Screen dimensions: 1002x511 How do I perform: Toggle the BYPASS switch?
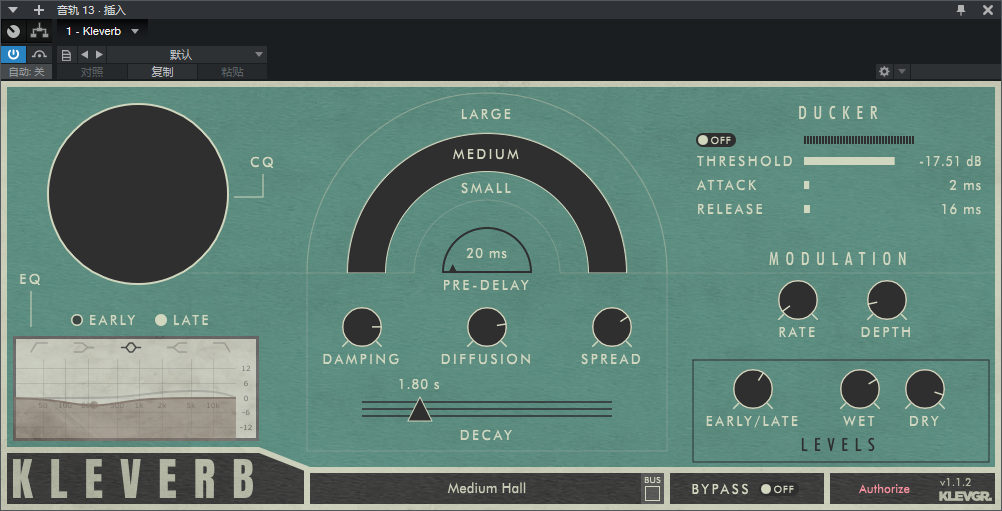click(x=778, y=489)
